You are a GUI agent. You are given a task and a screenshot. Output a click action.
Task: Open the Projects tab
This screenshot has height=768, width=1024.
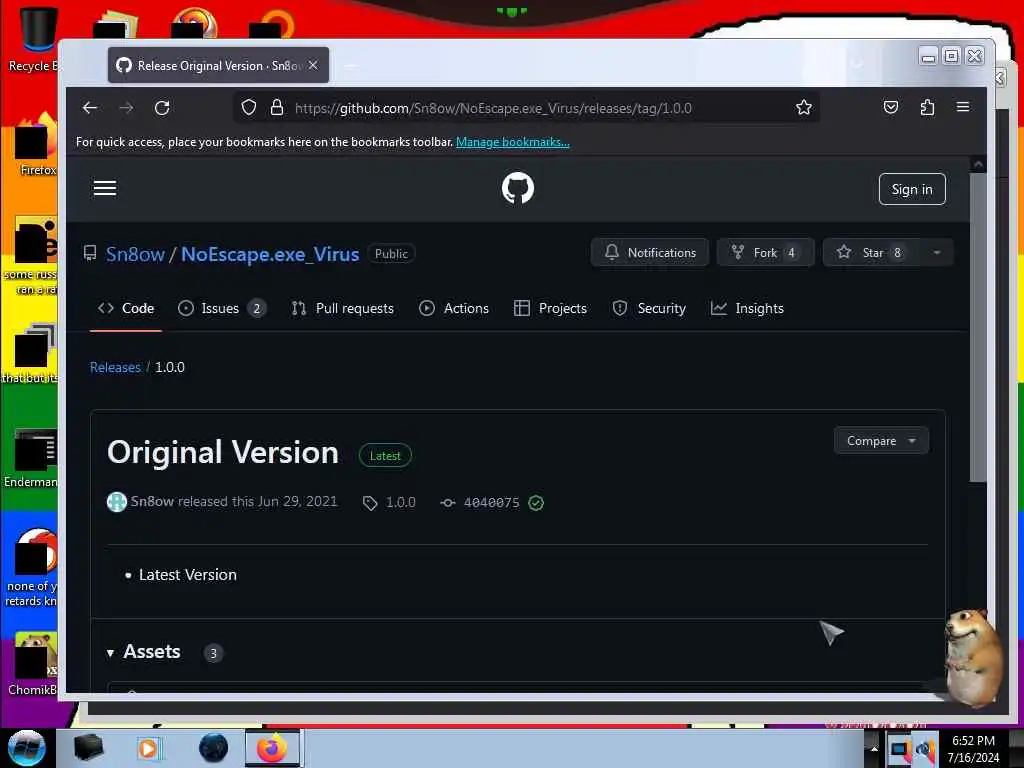(x=551, y=308)
